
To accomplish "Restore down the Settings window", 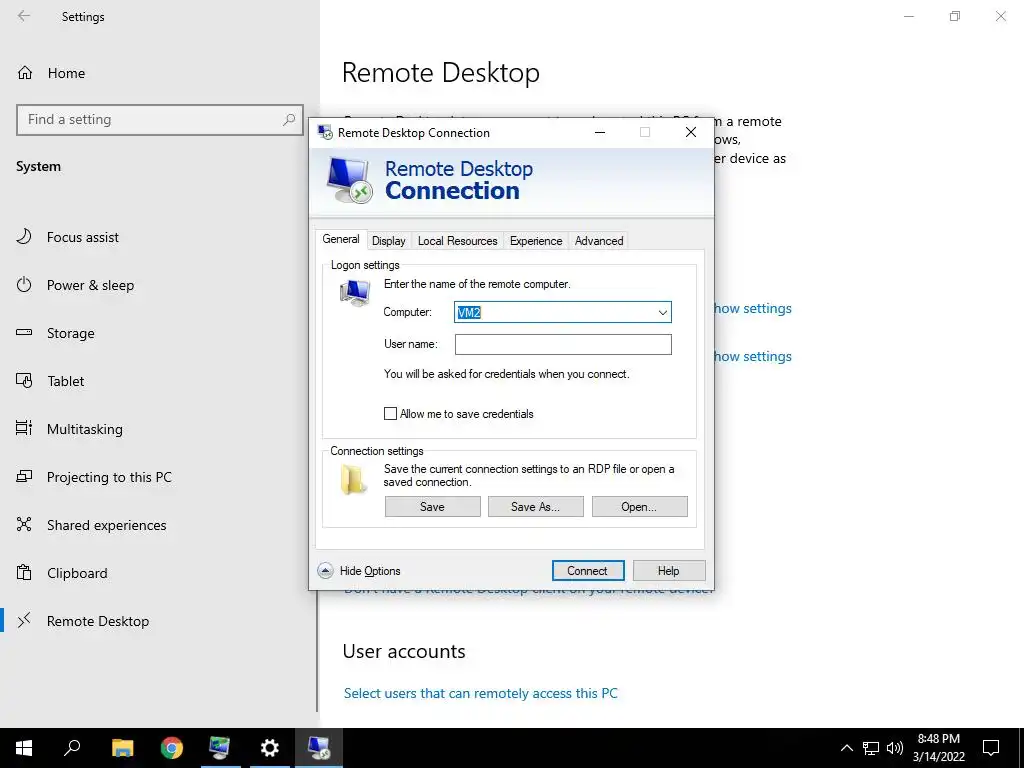I will click(955, 16).
